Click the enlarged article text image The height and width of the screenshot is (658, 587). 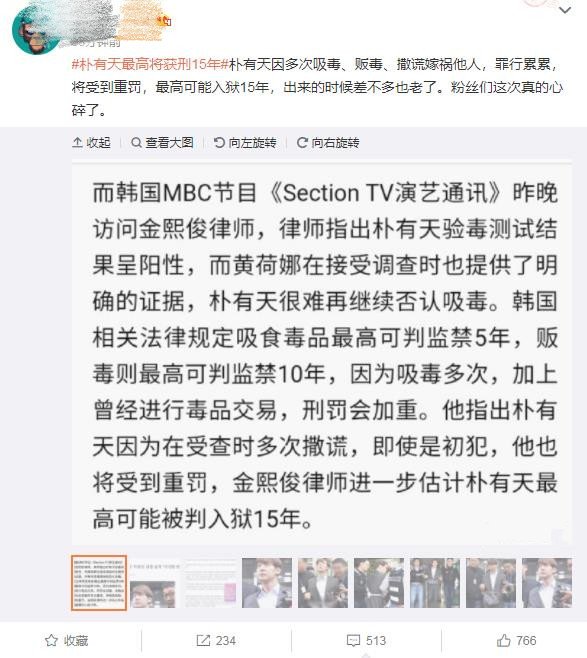[322, 355]
